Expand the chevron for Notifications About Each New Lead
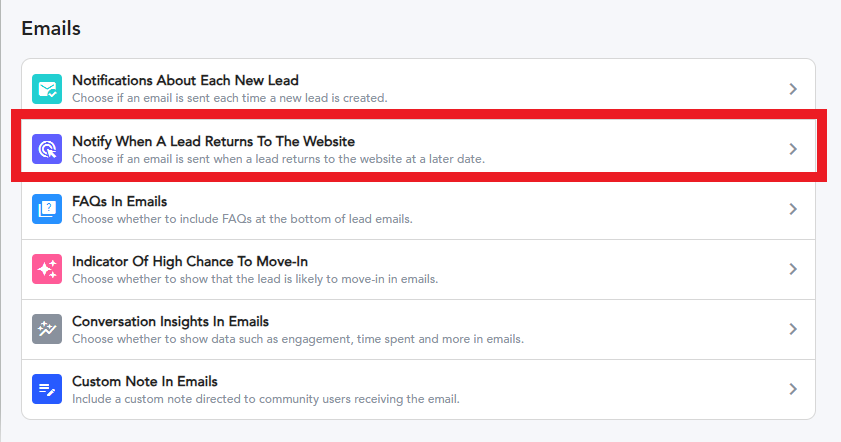The image size is (841, 442). [793, 89]
